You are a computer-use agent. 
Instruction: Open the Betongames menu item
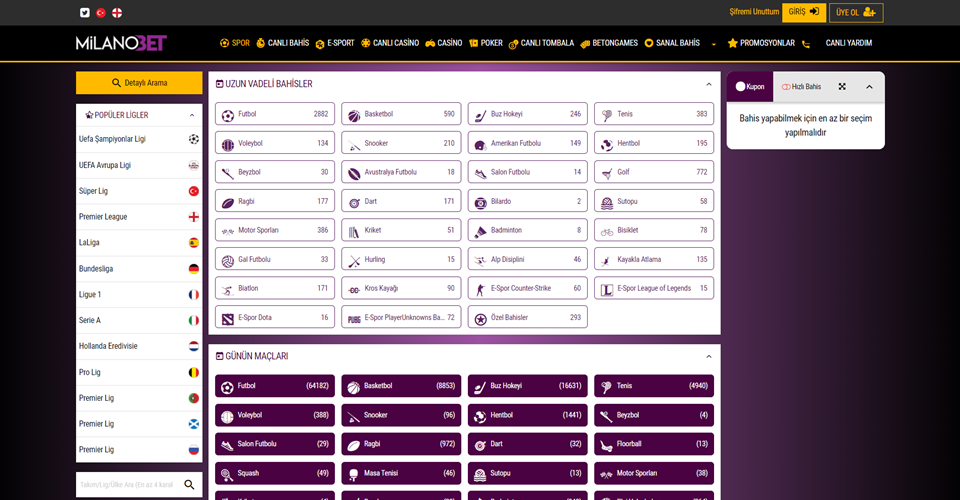pos(609,43)
